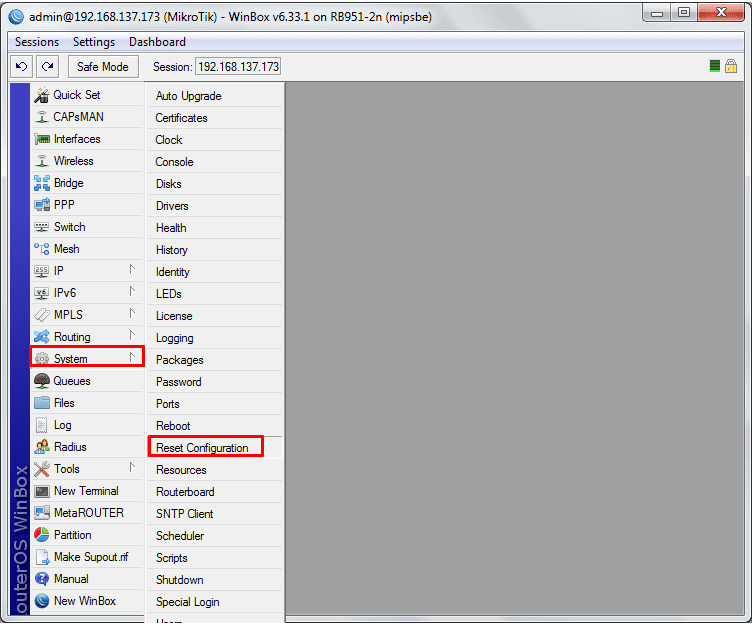This screenshot has height=626, width=752.
Task: Select Packages in the System submenu
Action: pyautogui.click(x=179, y=360)
